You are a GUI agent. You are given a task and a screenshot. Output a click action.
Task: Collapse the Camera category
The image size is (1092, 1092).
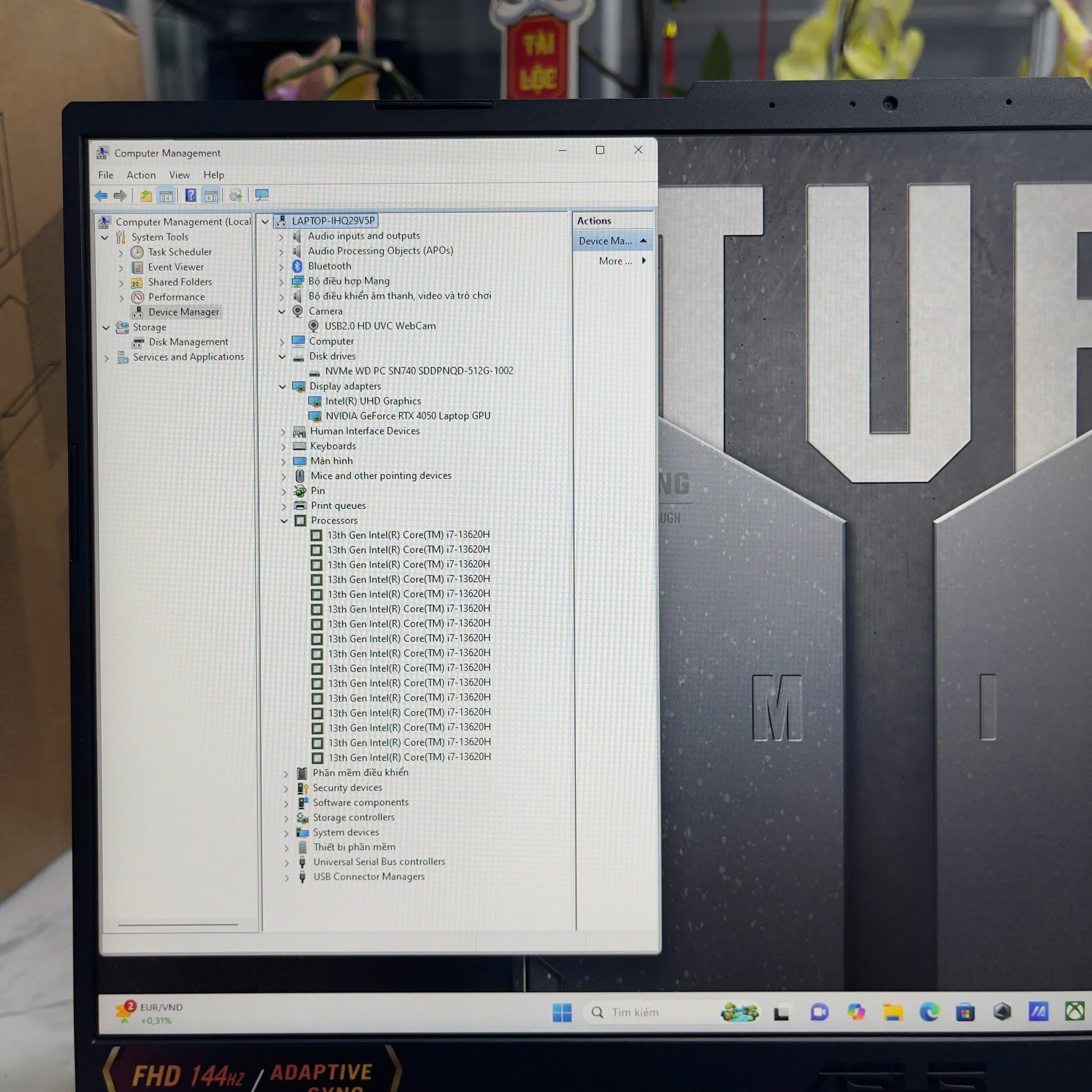click(282, 311)
